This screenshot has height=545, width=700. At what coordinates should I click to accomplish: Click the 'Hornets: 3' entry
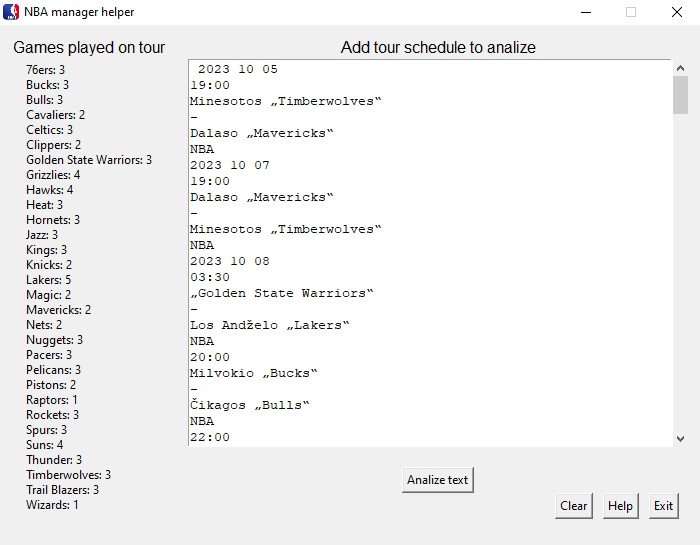click(53, 220)
